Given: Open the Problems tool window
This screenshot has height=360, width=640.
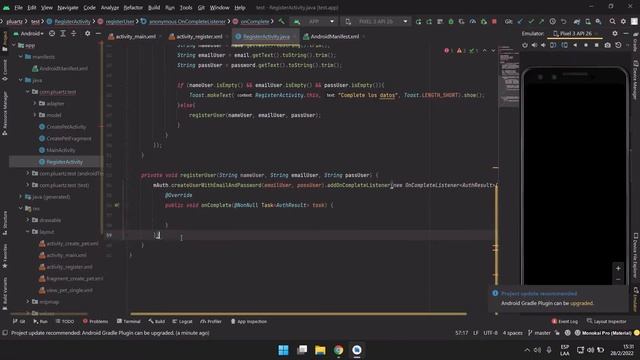Looking at the screenshot, I should tap(96, 322).
